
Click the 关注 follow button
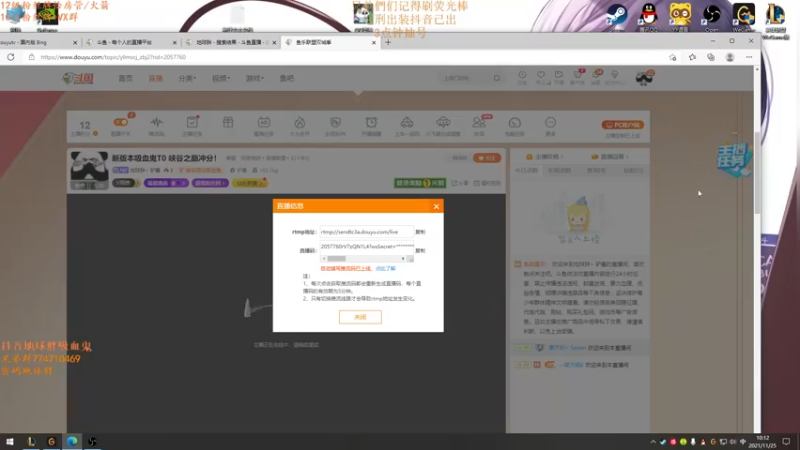click(486, 158)
